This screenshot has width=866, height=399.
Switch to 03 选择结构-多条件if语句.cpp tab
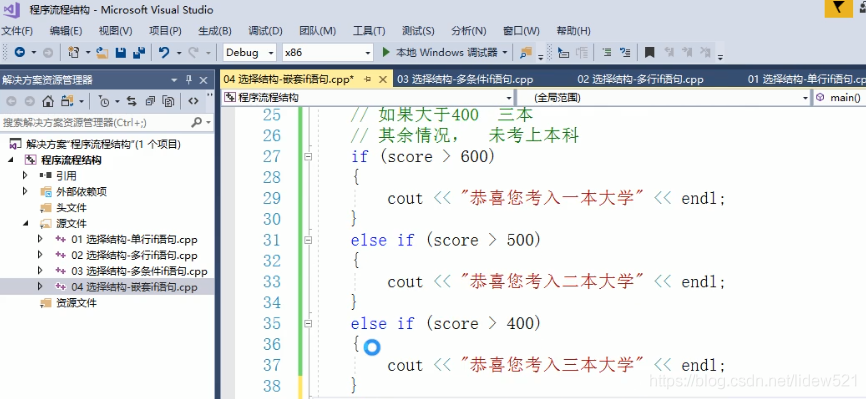click(465, 80)
